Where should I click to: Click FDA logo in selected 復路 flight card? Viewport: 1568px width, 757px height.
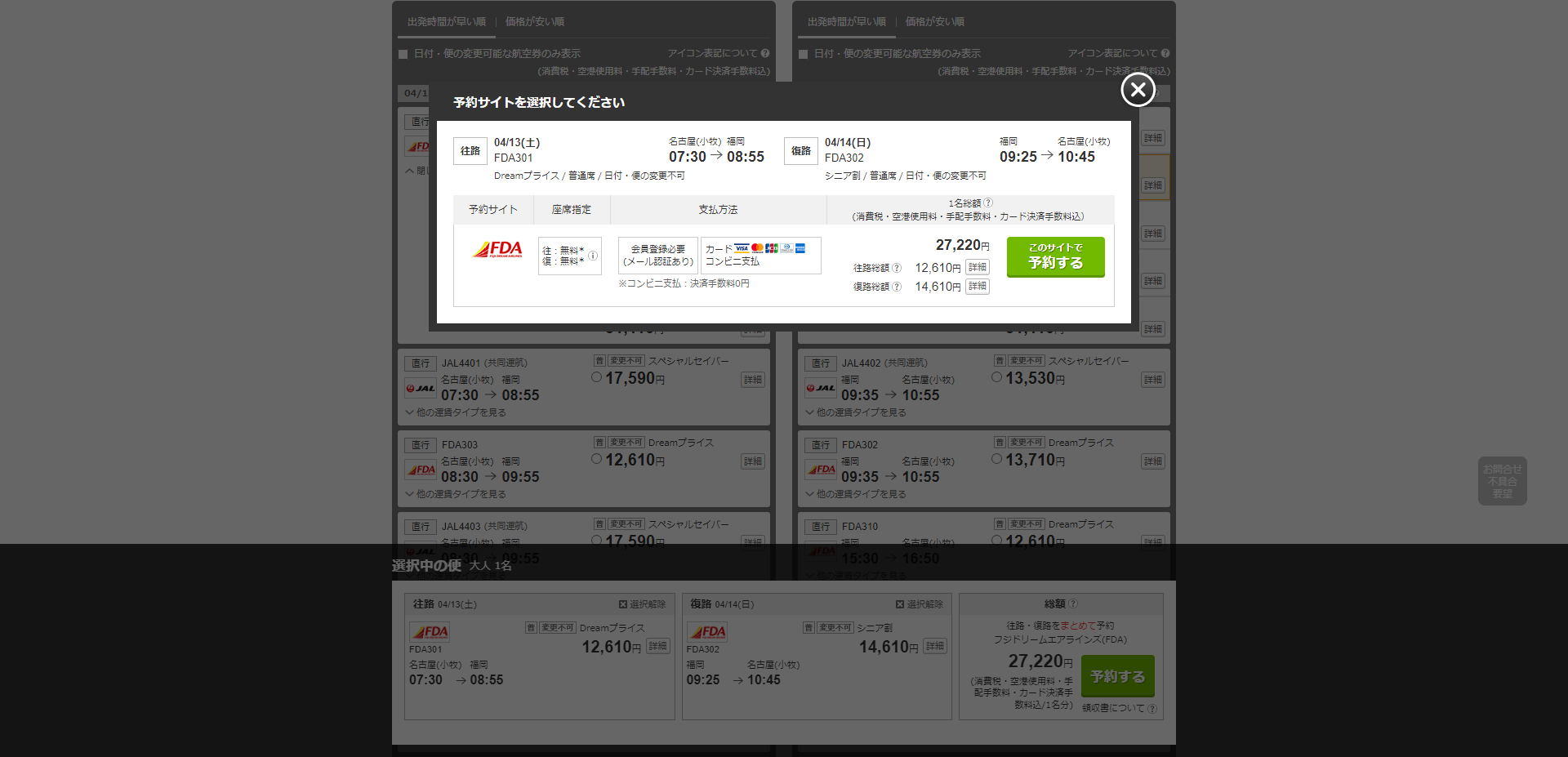click(x=707, y=632)
